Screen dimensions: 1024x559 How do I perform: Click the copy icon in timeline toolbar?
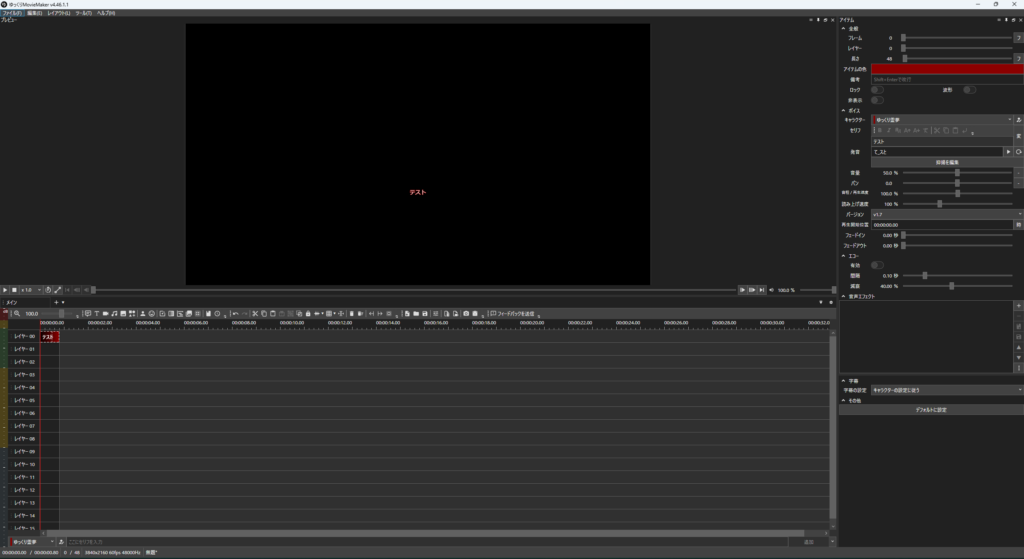264,313
